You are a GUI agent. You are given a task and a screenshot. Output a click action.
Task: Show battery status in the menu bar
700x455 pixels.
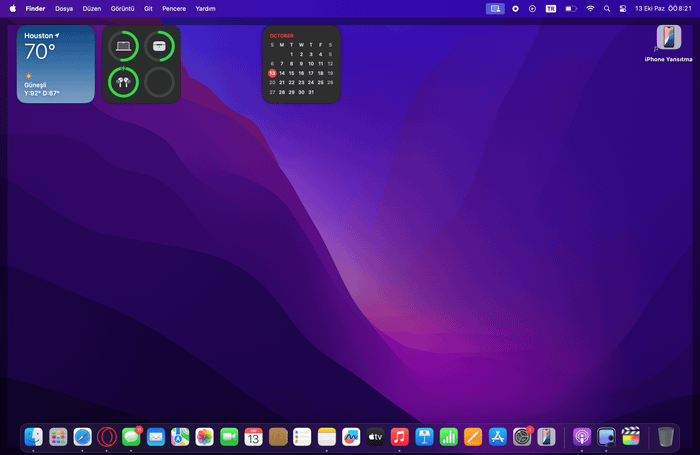(x=571, y=8)
